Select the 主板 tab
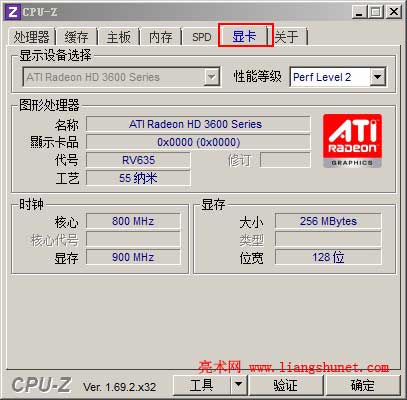 pyautogui.click(x=118, y=36)
